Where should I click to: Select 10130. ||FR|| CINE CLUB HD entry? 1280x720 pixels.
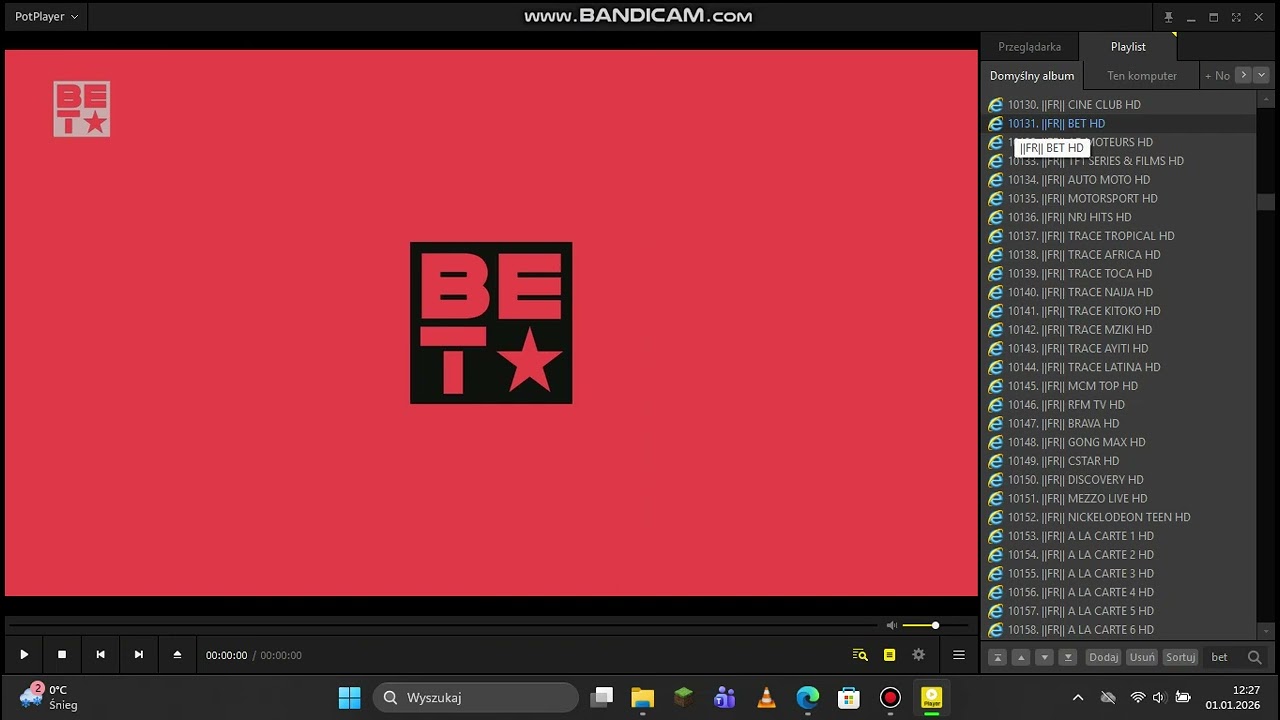coord(1118,105)
